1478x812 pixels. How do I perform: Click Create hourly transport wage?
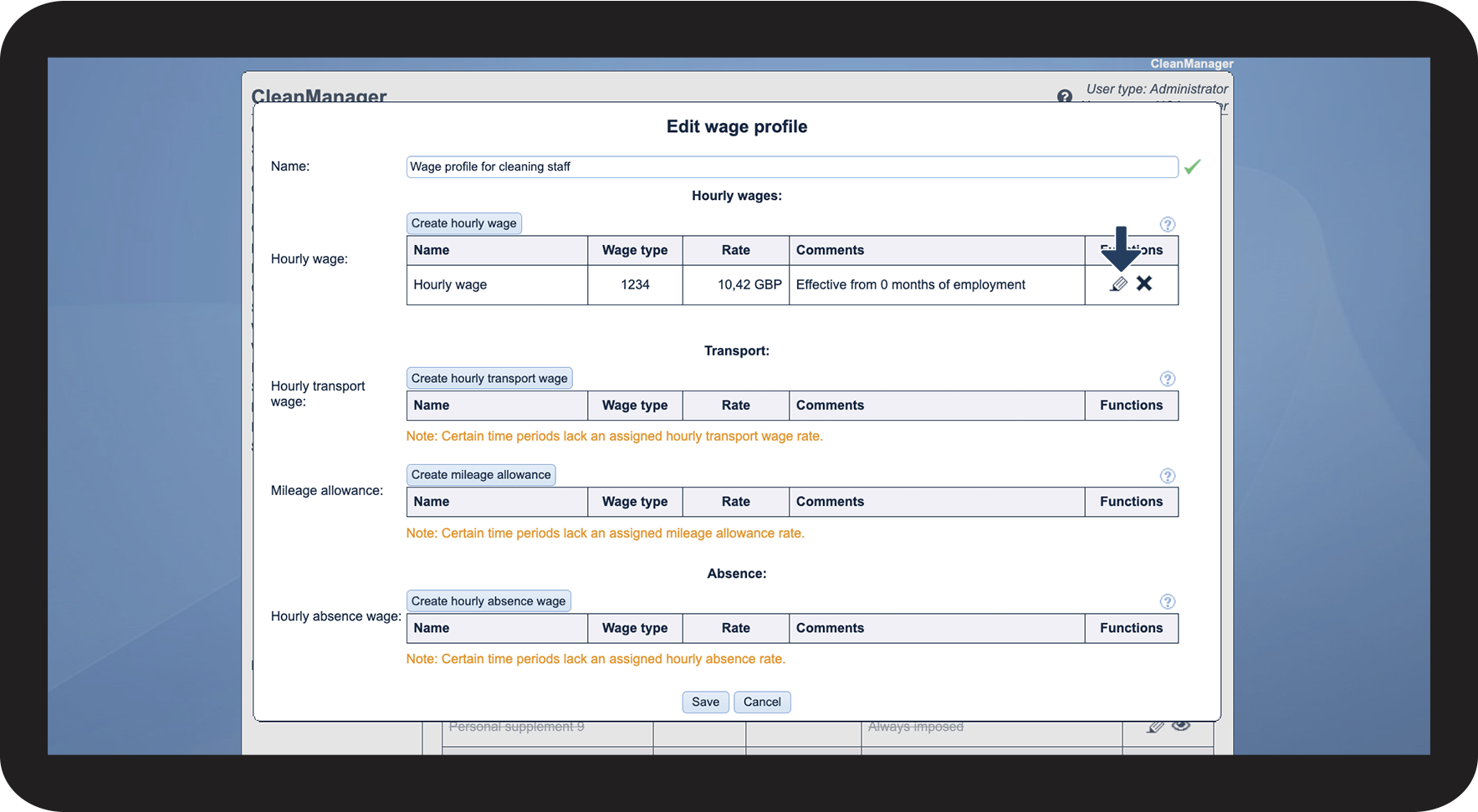[x=488, y=378]
